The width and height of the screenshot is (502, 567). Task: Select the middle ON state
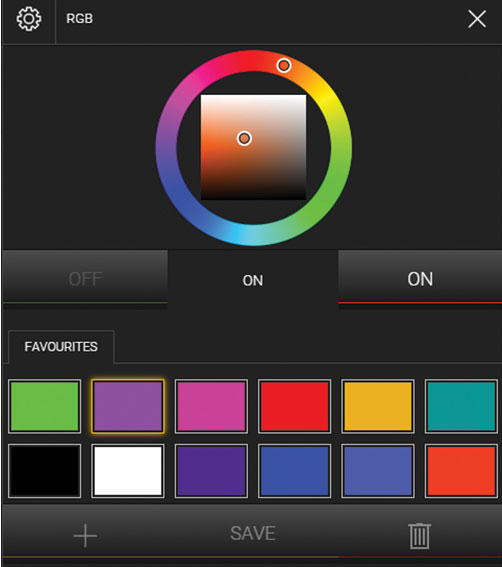(x=253, y=281)
